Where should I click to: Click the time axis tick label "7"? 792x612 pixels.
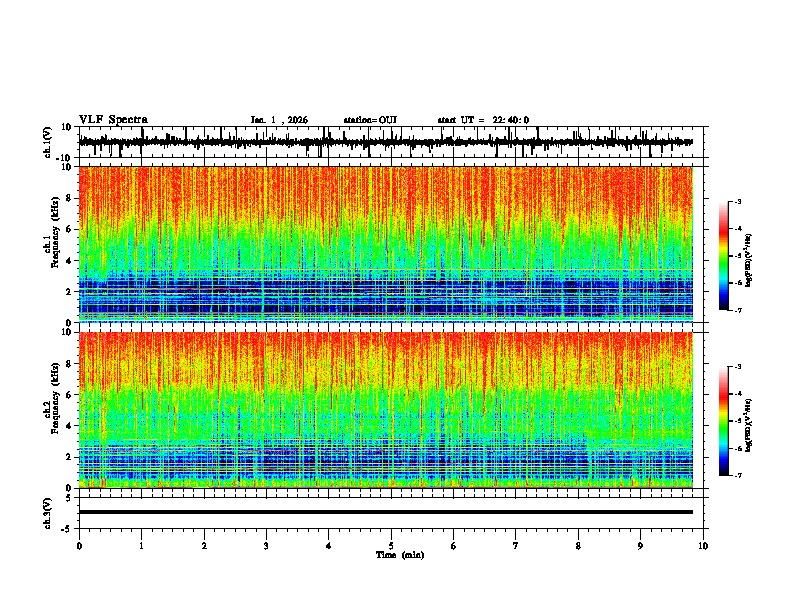(x=516, y=546)
